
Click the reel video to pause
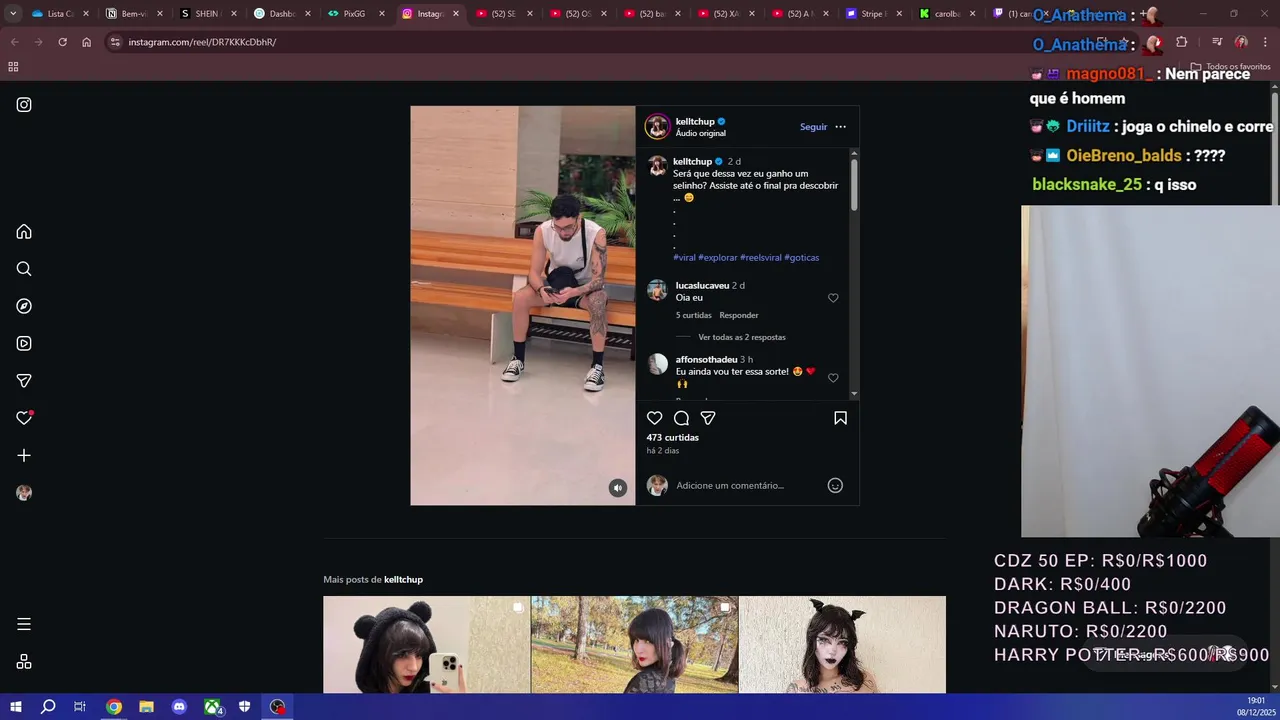(522, 305)
